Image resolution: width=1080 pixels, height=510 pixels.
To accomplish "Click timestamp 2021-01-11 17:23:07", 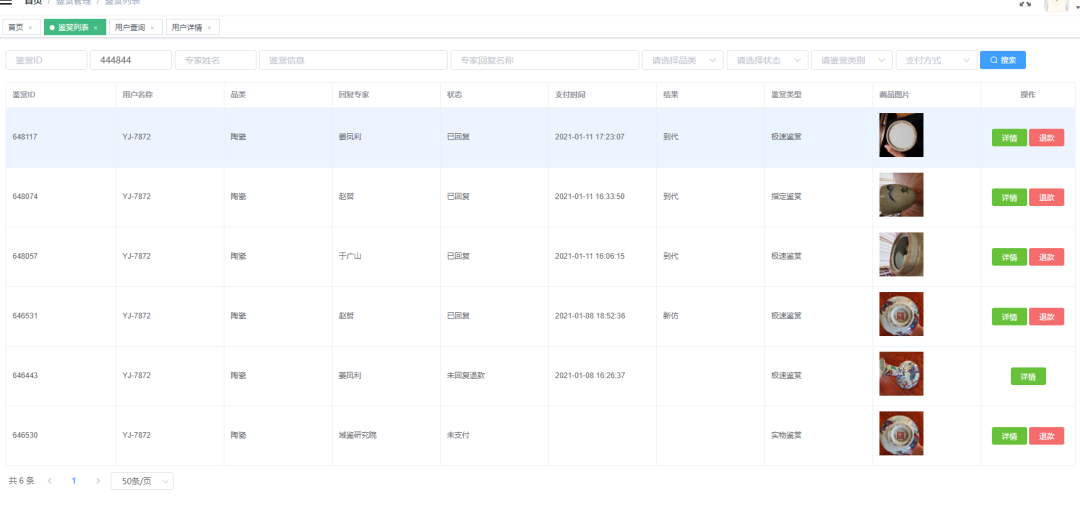I will pos(590,137).
